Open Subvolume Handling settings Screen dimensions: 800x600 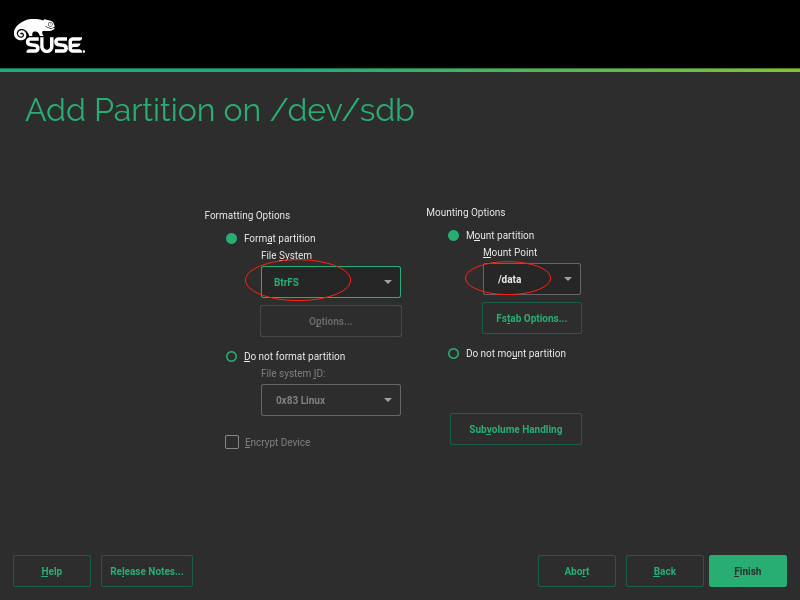point(516,429)
